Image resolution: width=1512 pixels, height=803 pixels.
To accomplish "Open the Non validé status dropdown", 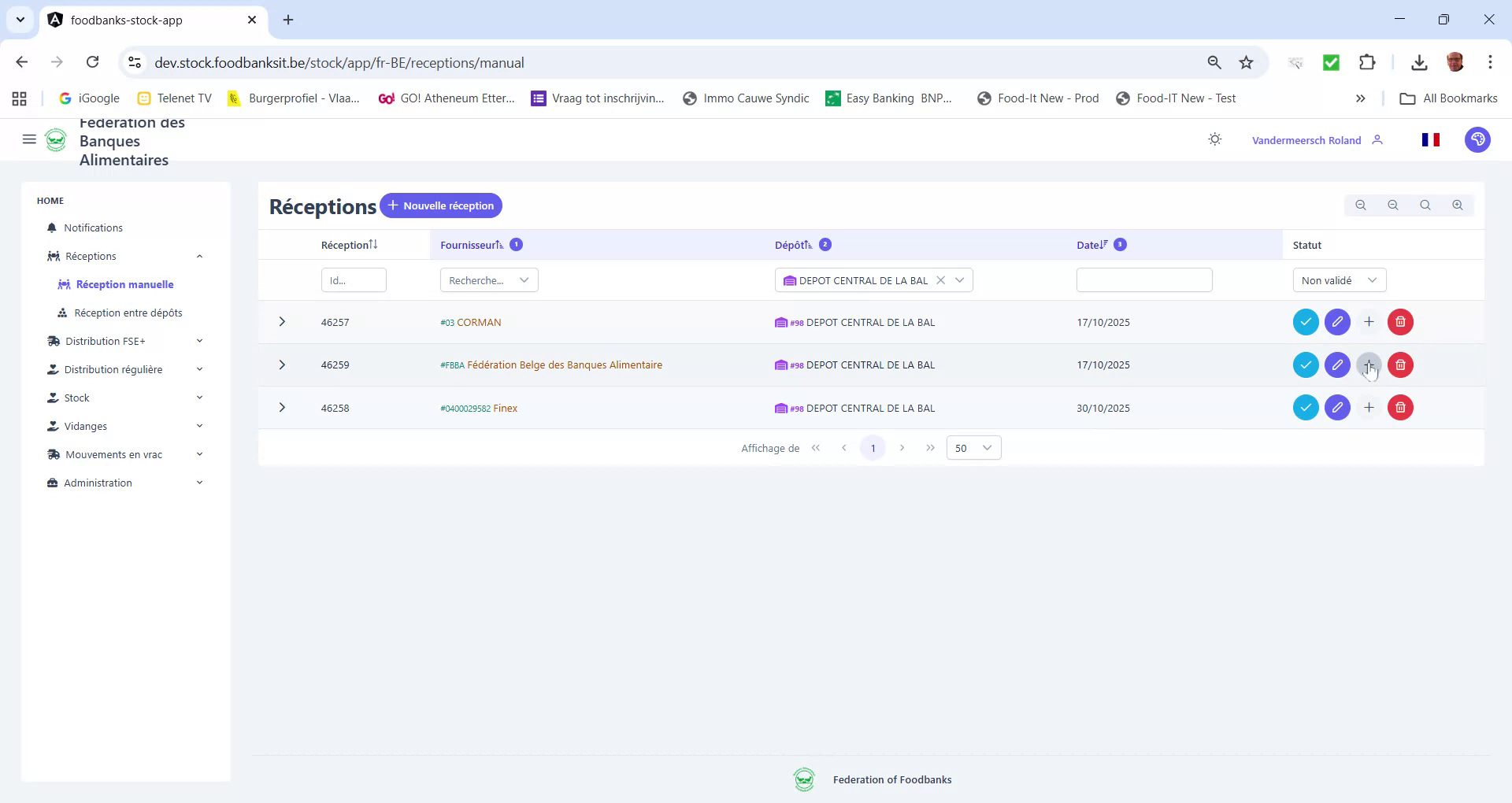I will tap(1339, 279).
